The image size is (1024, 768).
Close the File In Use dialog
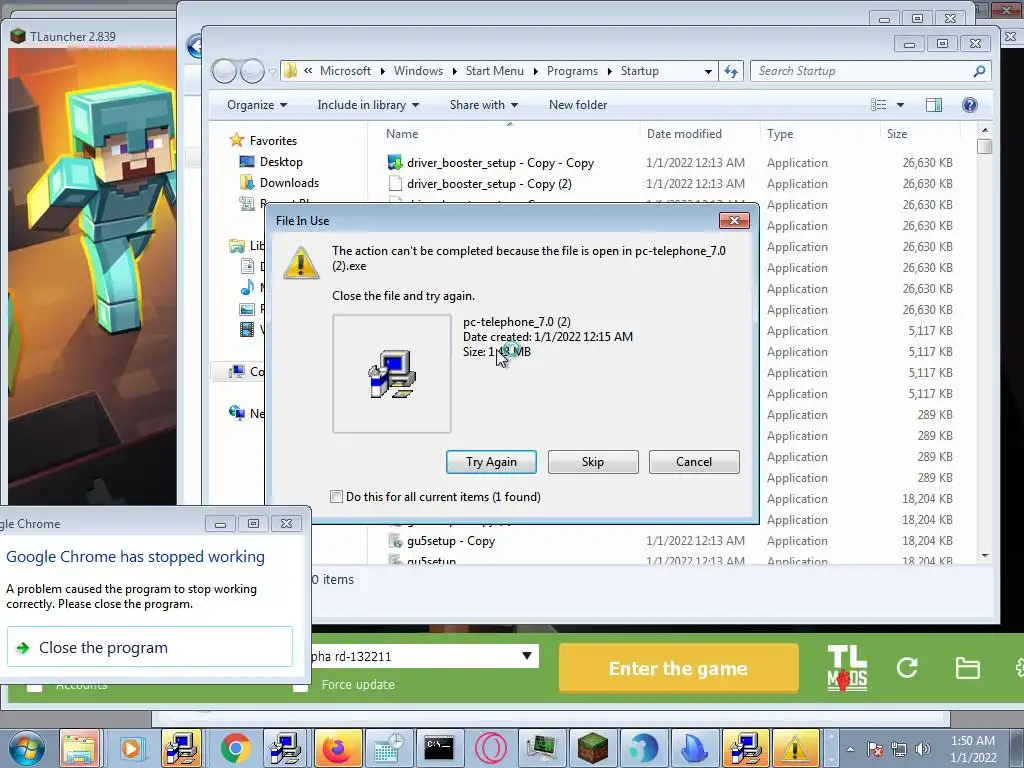tap(734, 221)
